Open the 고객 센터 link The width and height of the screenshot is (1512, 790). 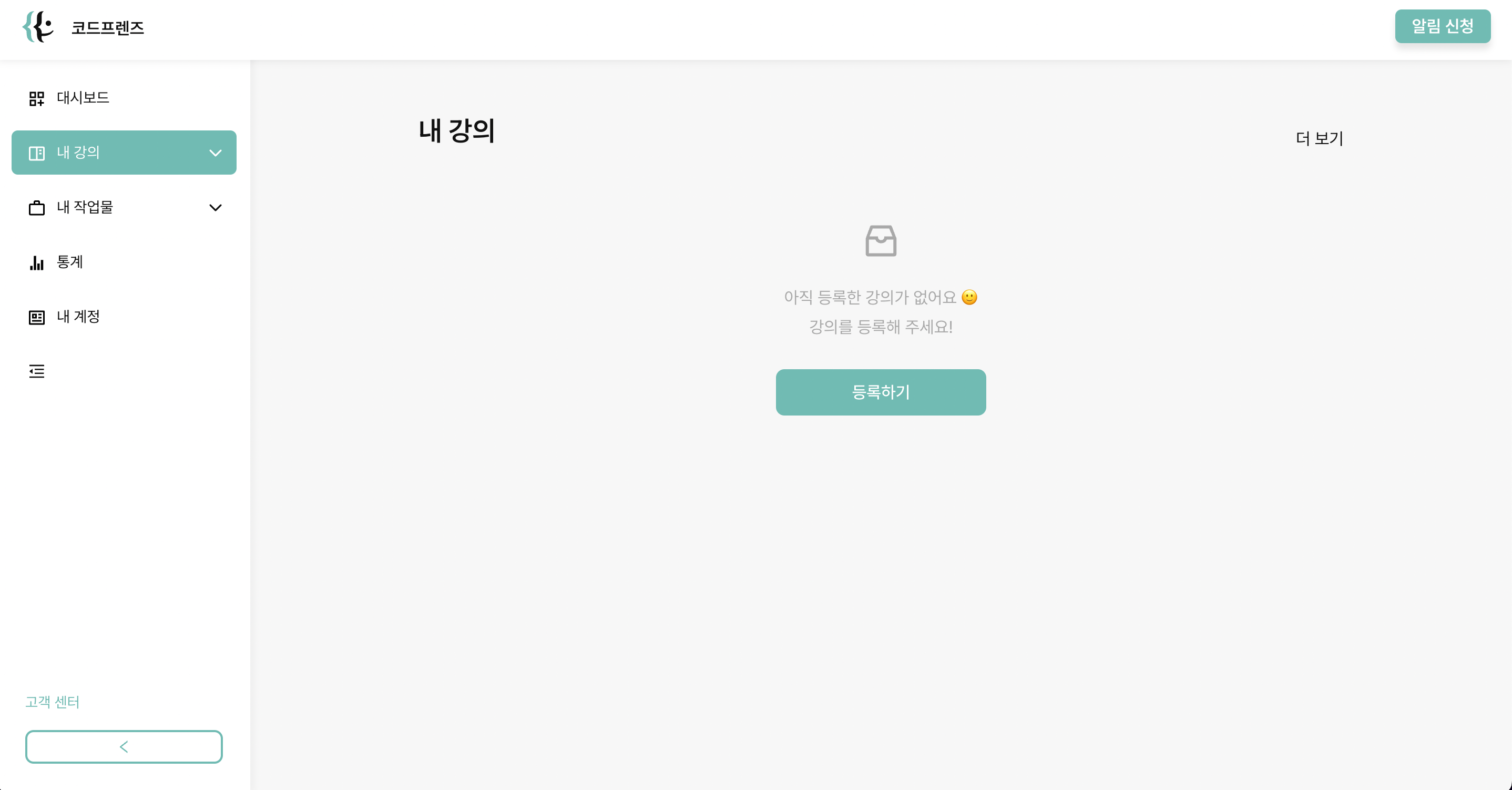coord(52,701)
